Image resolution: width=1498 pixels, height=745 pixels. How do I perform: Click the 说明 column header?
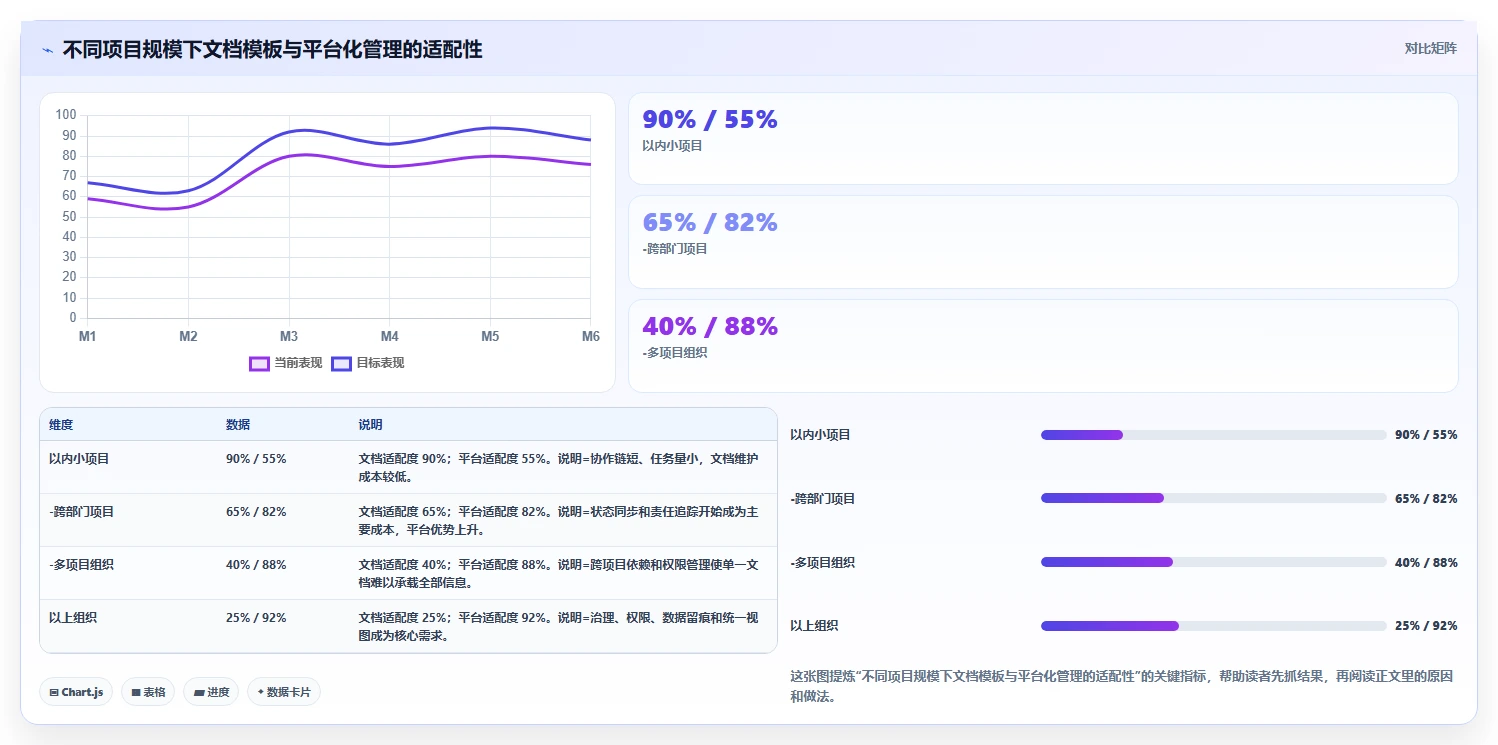(370, 425)
